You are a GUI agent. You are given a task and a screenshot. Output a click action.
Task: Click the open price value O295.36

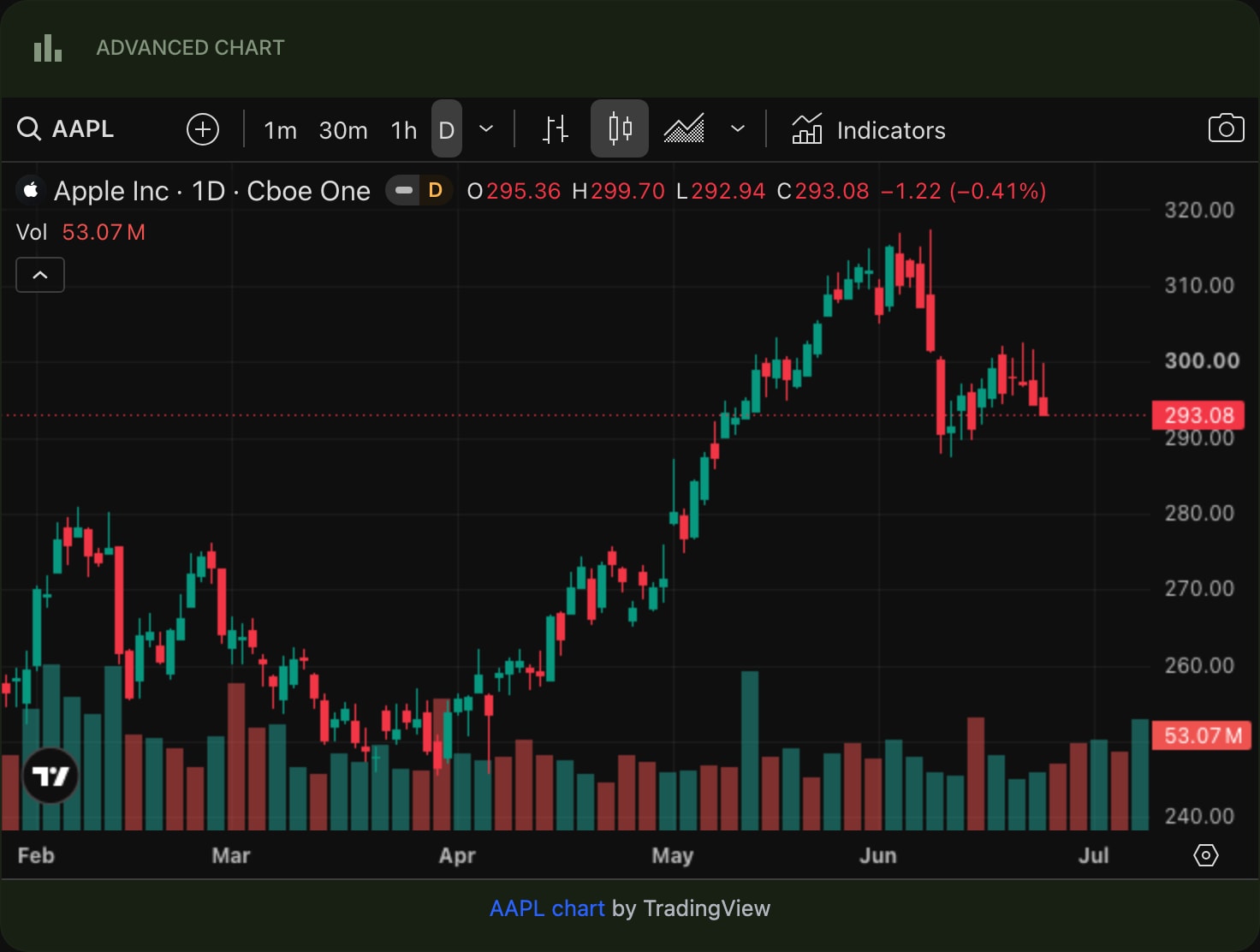coord(514,191)
